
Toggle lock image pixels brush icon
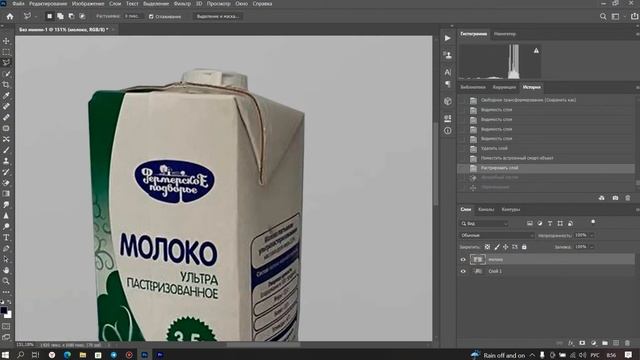click(x=497, y=247)
